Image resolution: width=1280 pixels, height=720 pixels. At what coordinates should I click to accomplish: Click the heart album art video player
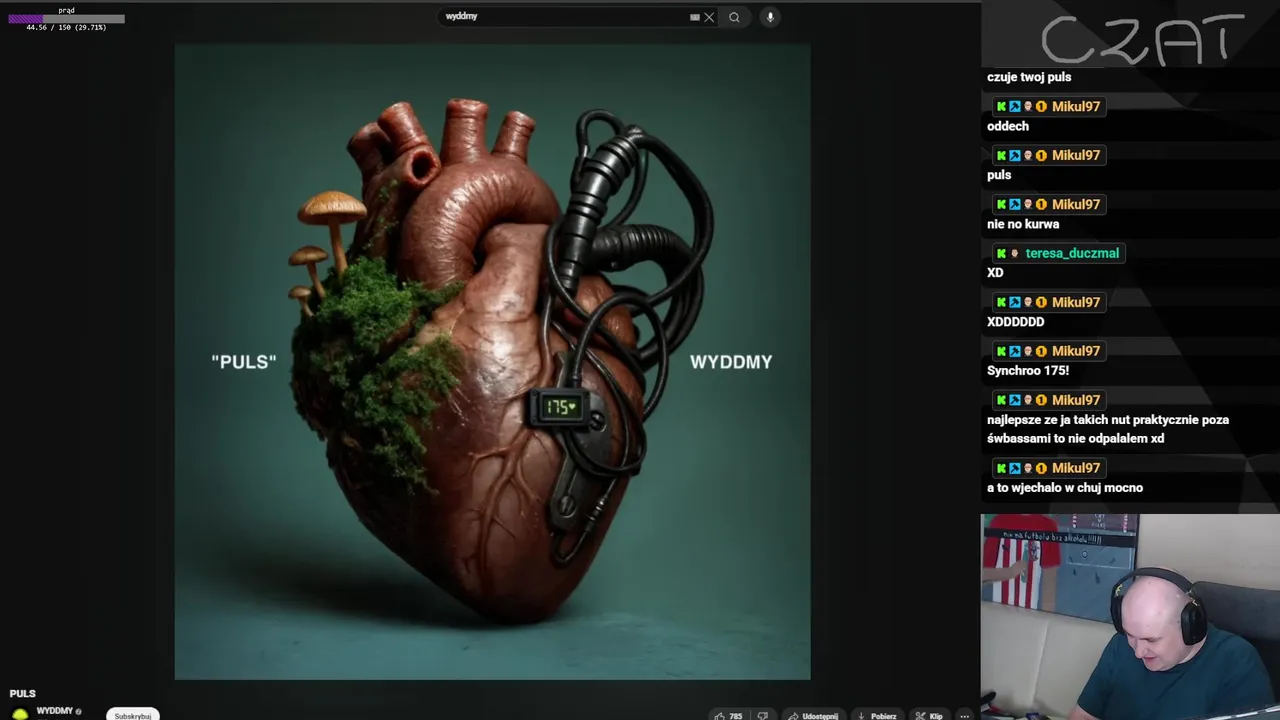coord(492,361)
